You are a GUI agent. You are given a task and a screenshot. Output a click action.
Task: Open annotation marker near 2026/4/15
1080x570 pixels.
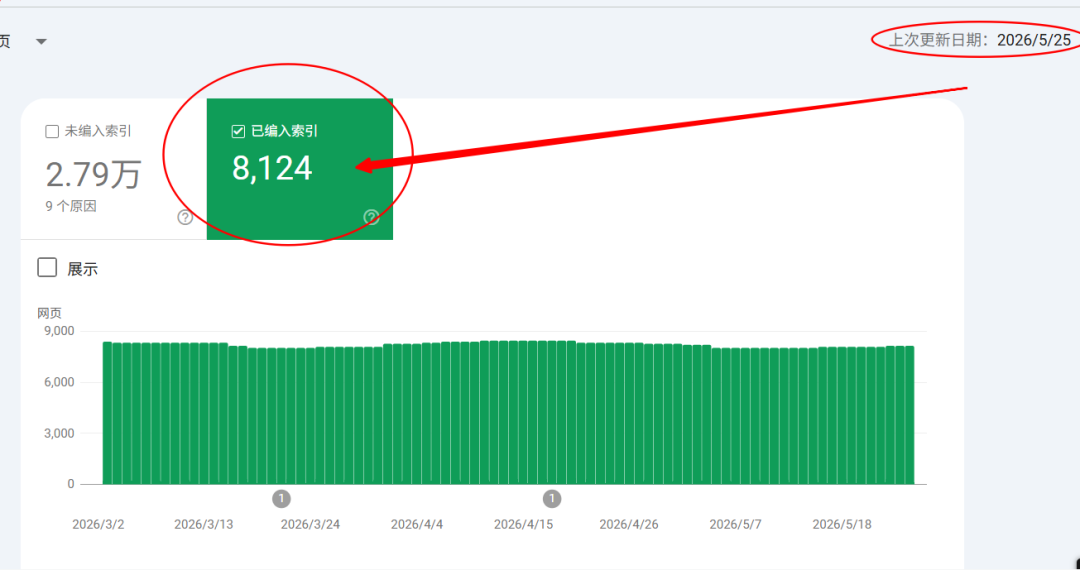tap(552, 498)
